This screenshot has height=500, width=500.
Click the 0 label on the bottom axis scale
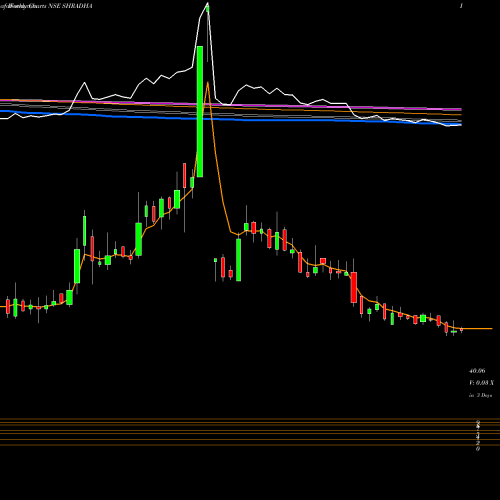tap(478, 449)
